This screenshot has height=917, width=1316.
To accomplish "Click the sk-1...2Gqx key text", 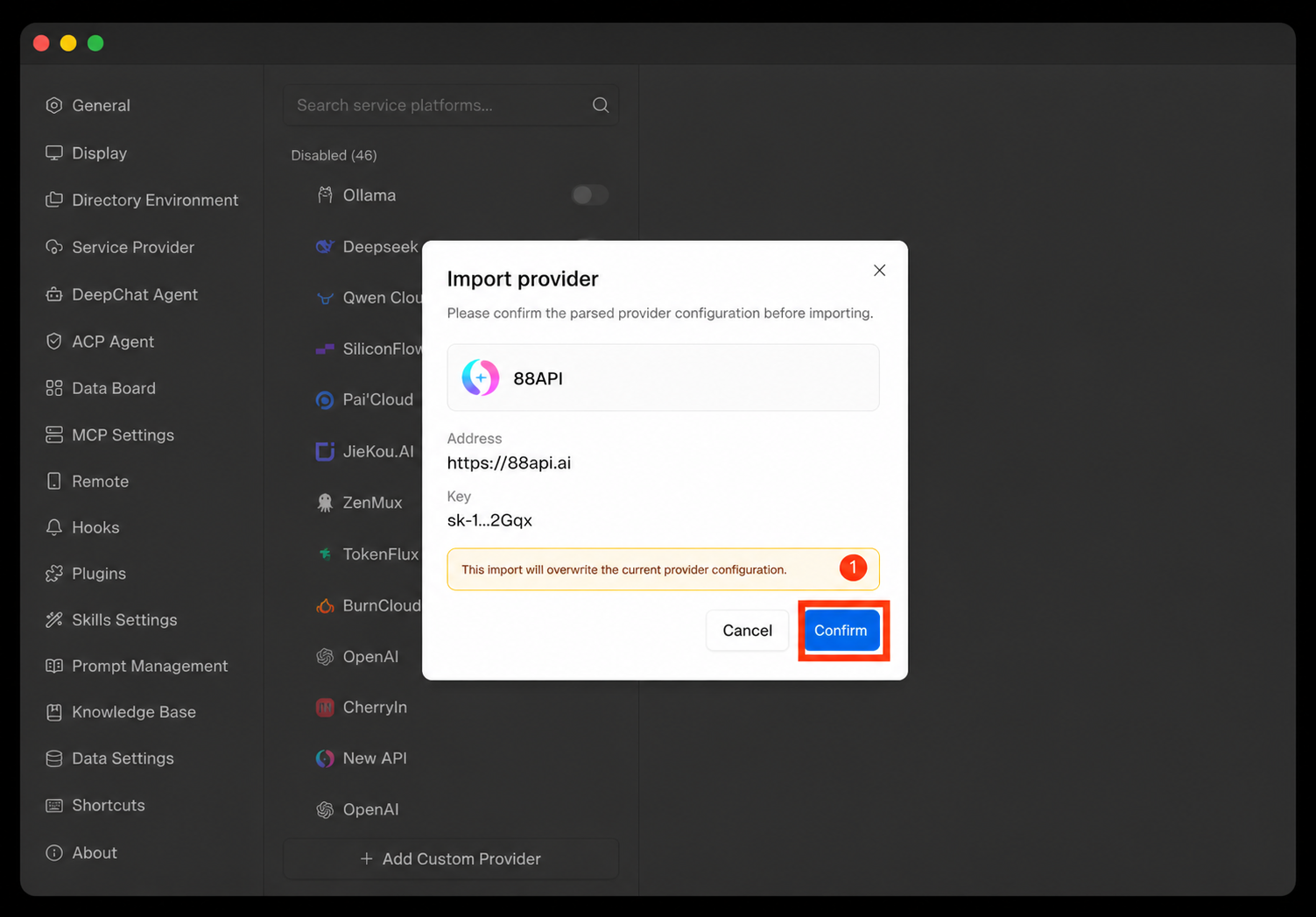I will [489, 520].
